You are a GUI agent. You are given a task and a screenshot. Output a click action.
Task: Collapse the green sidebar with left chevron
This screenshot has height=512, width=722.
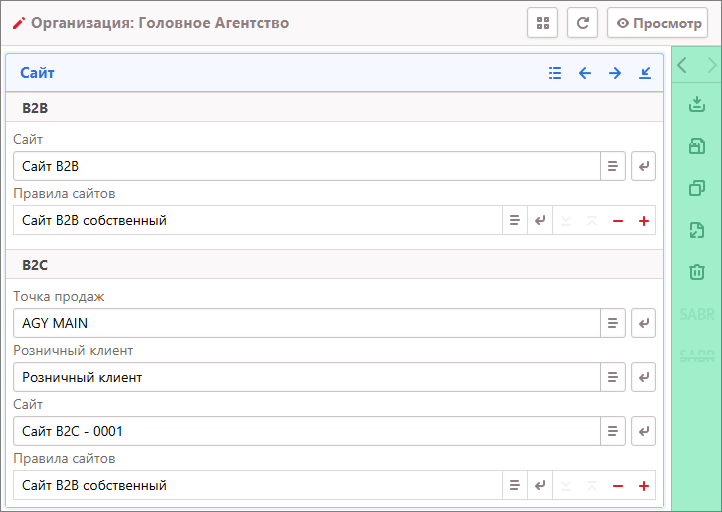682,66
